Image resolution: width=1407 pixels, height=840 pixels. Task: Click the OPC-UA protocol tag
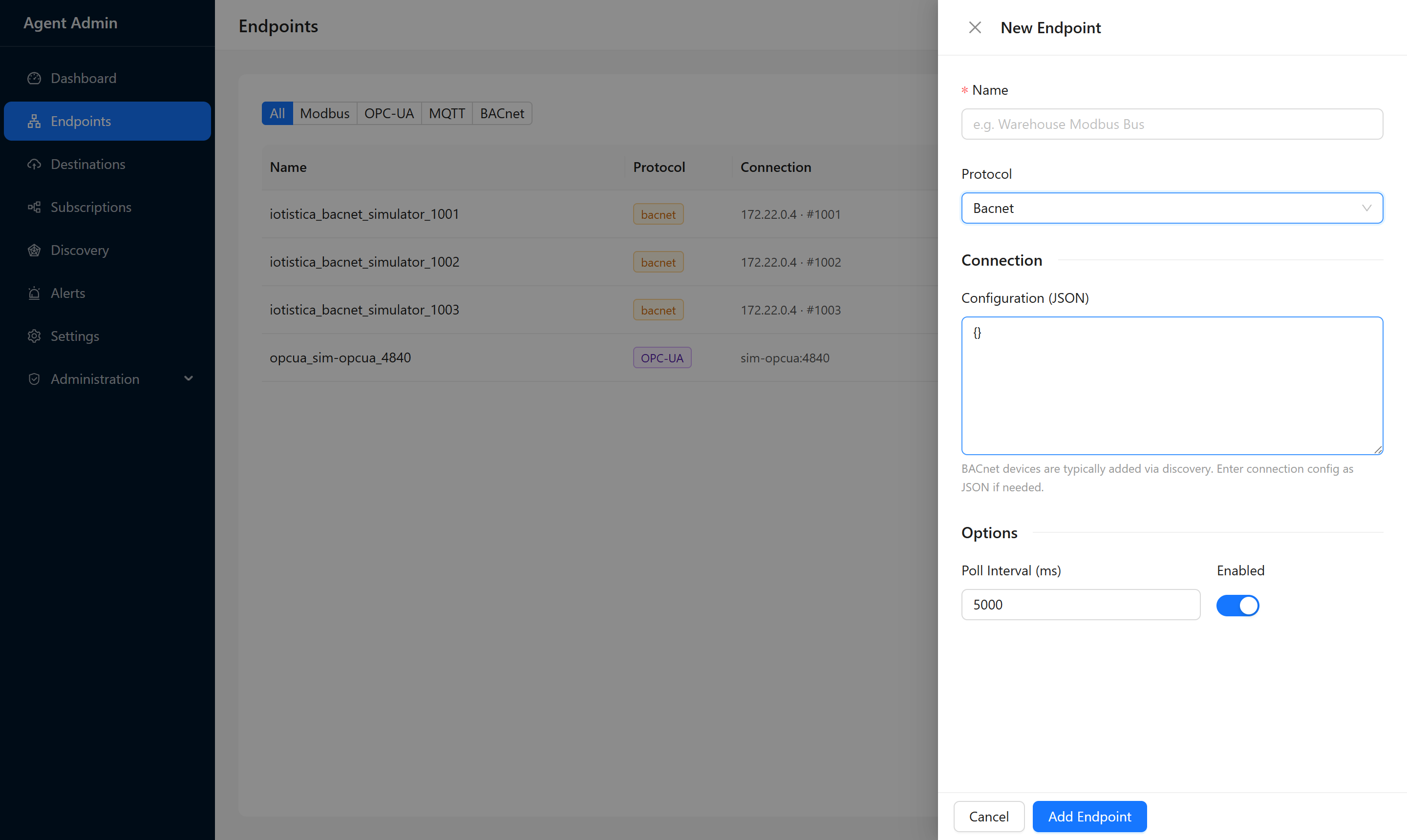click(x=662, y=358)
